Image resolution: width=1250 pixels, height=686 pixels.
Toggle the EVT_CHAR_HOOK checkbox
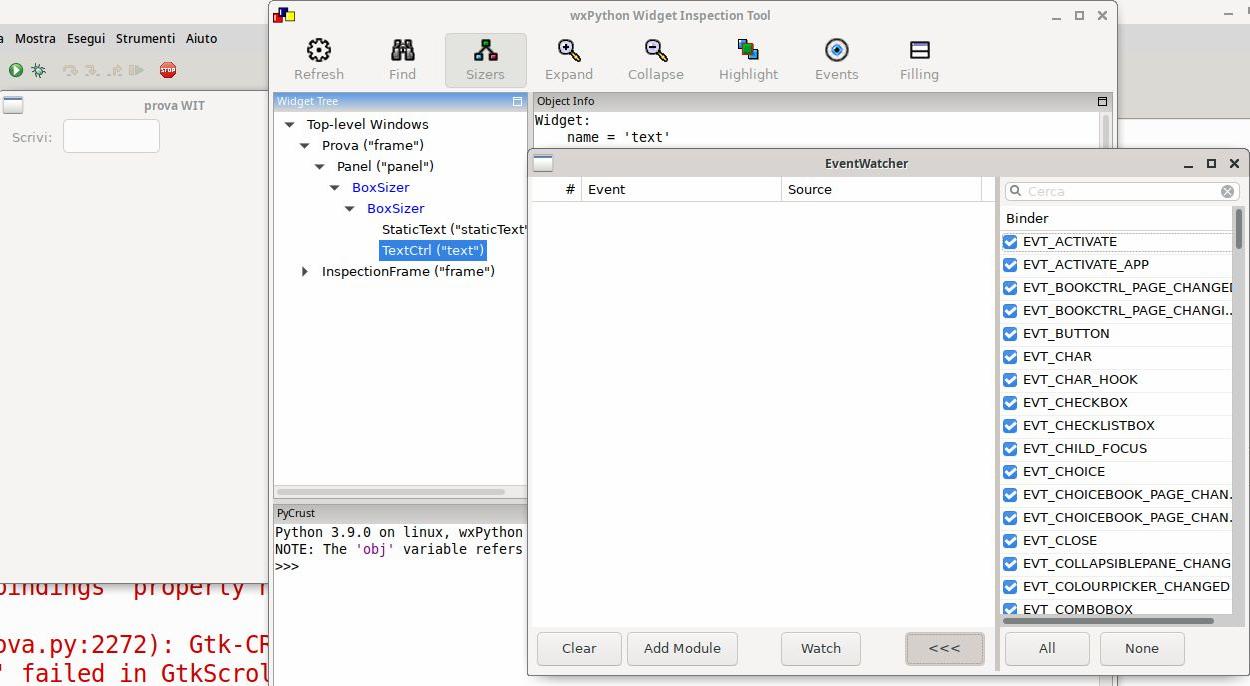point(1010,380)
